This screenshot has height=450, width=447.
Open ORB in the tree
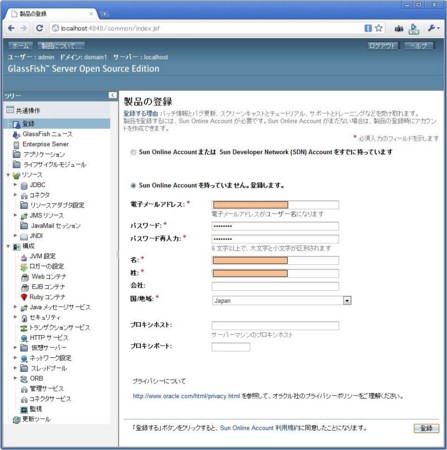(x=37, y=379)
